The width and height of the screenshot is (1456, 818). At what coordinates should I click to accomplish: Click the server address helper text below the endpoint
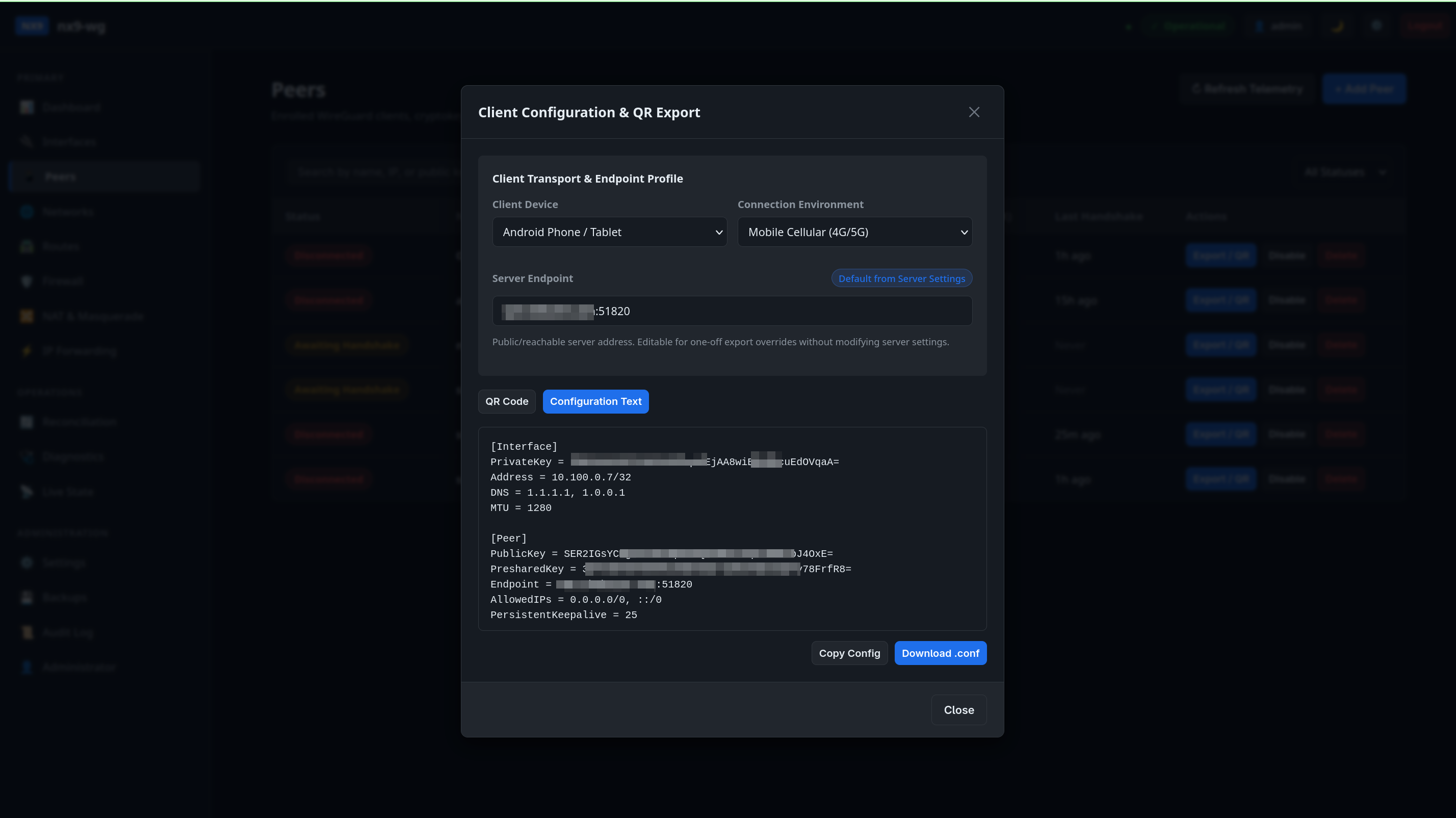pos(720,342)
